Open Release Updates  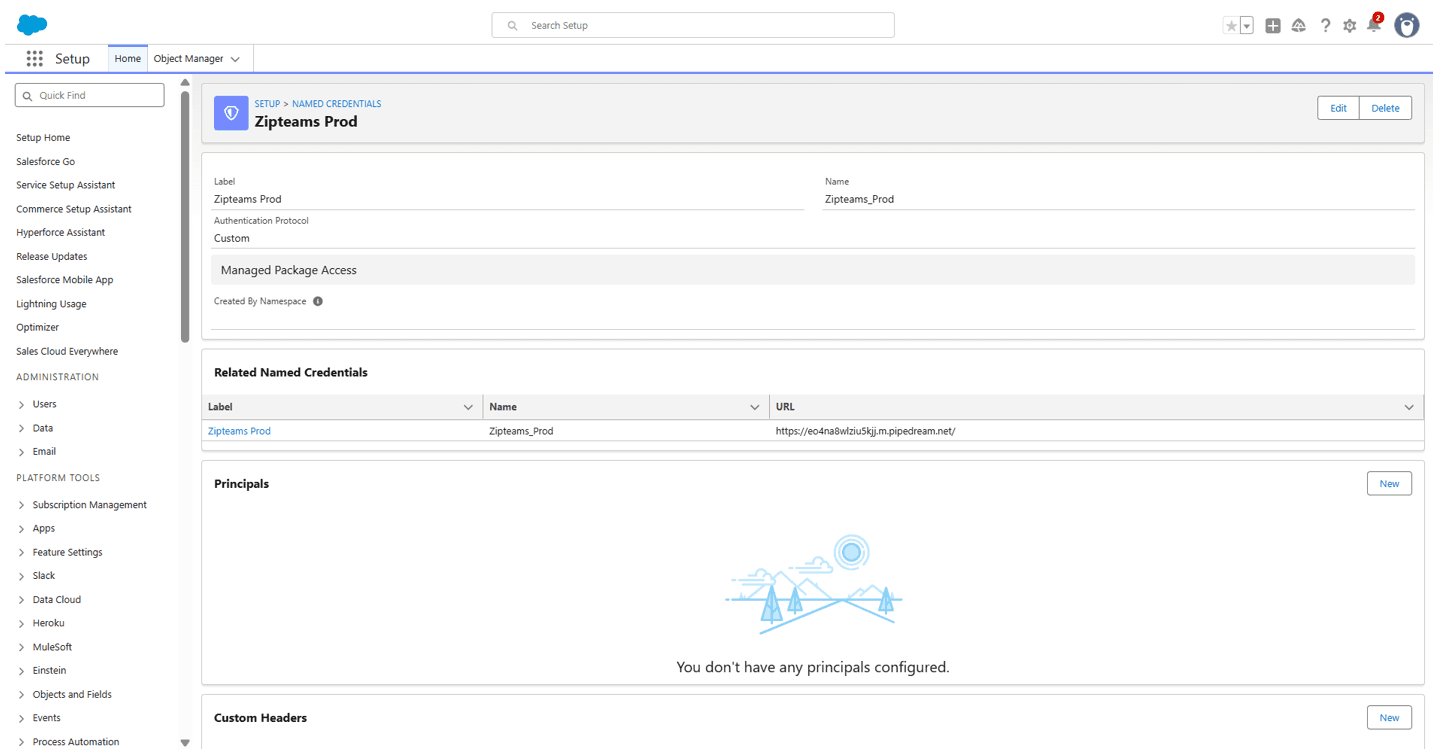tap(52, 257)
